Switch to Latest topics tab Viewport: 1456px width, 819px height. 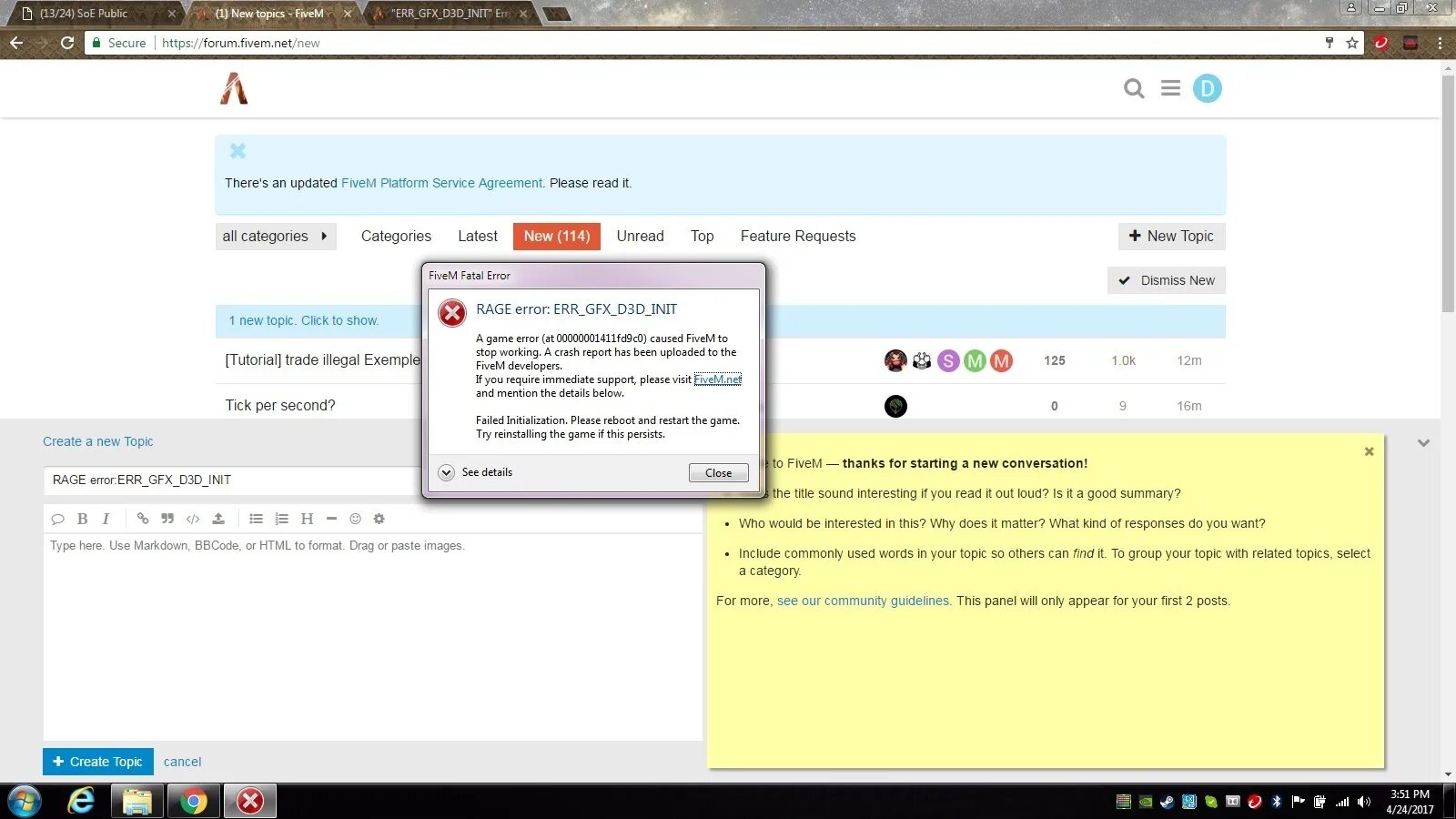coord(478,237)
